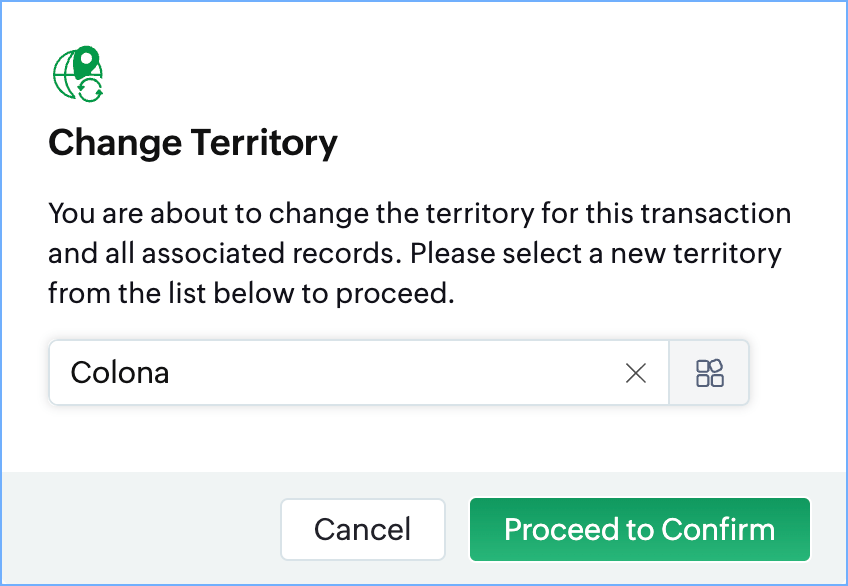Viewport: 848px width, 586px height.
Task: Click the Change Territory heading
Action: pos(193,143)
